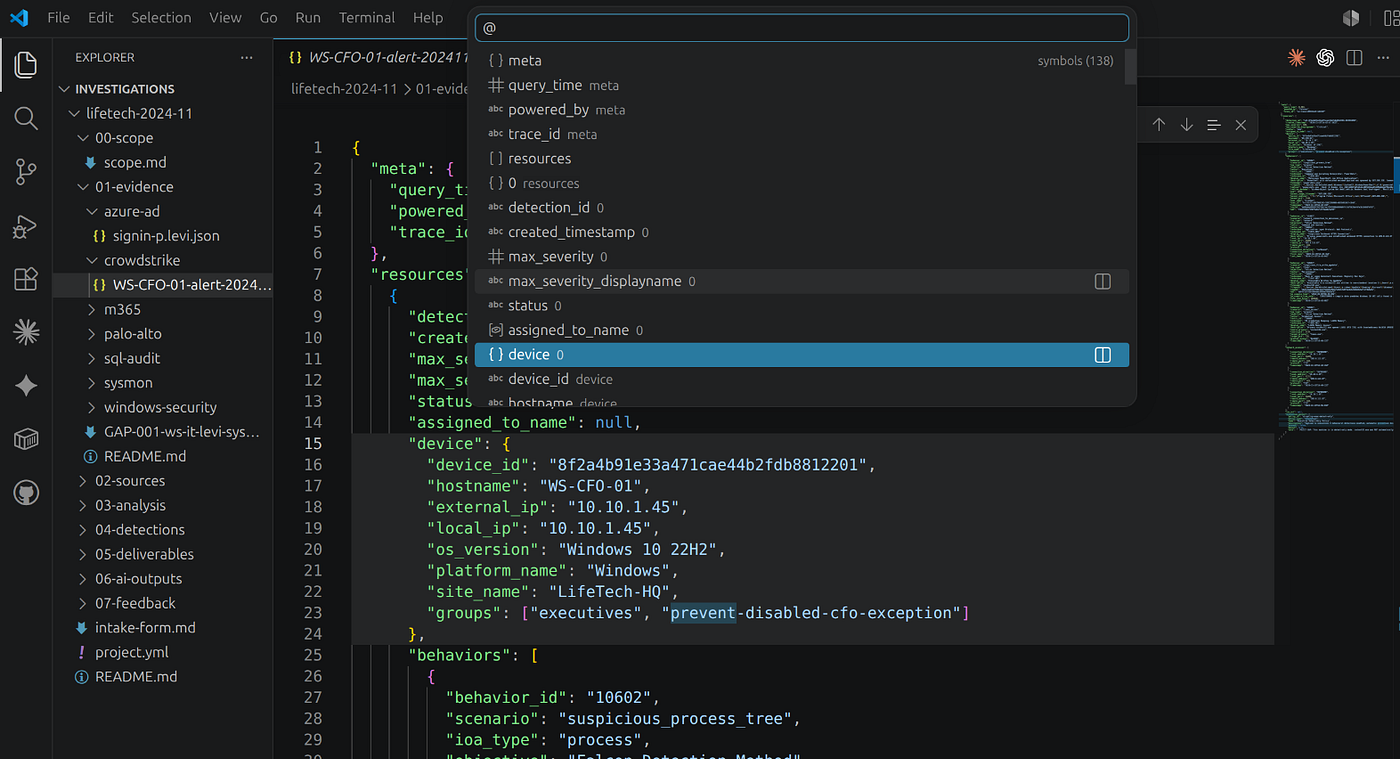Open the Run menu
Image resolution: width=1400 pixels, height=759 pixels.
click(308, 18)
